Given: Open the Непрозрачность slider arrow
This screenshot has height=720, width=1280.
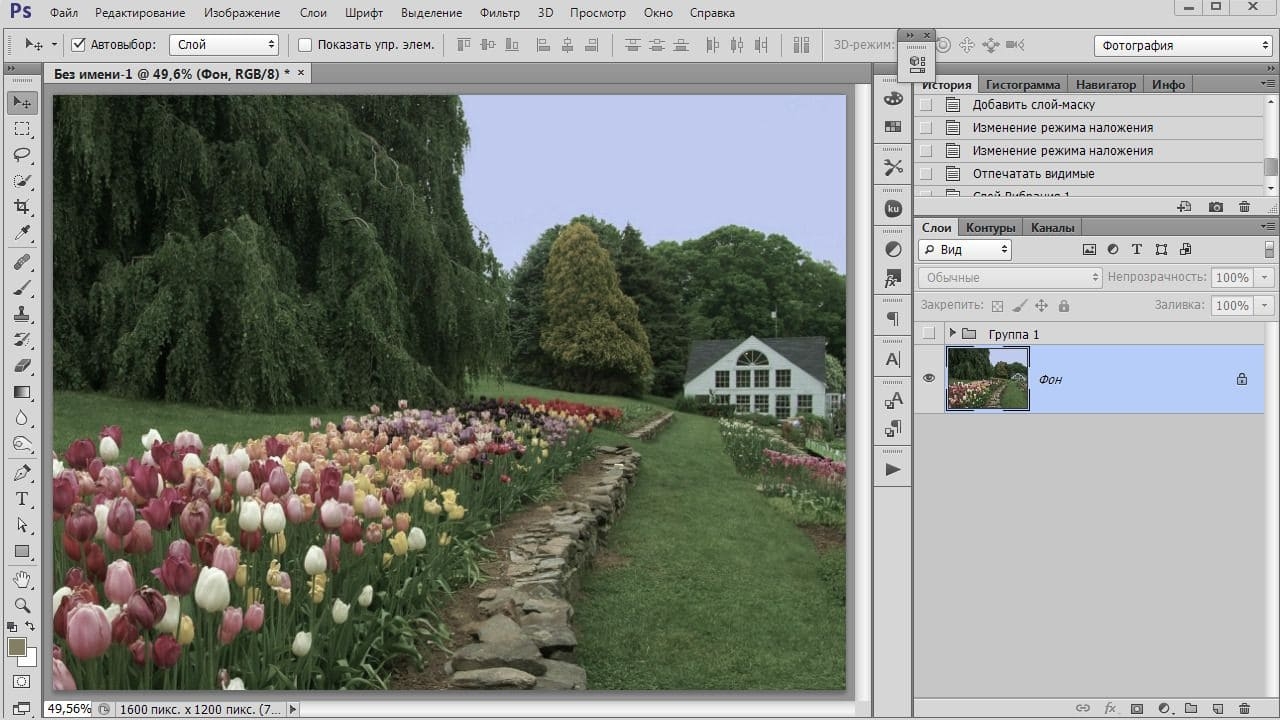Looking at the screenshot, I should (1265, 278).
